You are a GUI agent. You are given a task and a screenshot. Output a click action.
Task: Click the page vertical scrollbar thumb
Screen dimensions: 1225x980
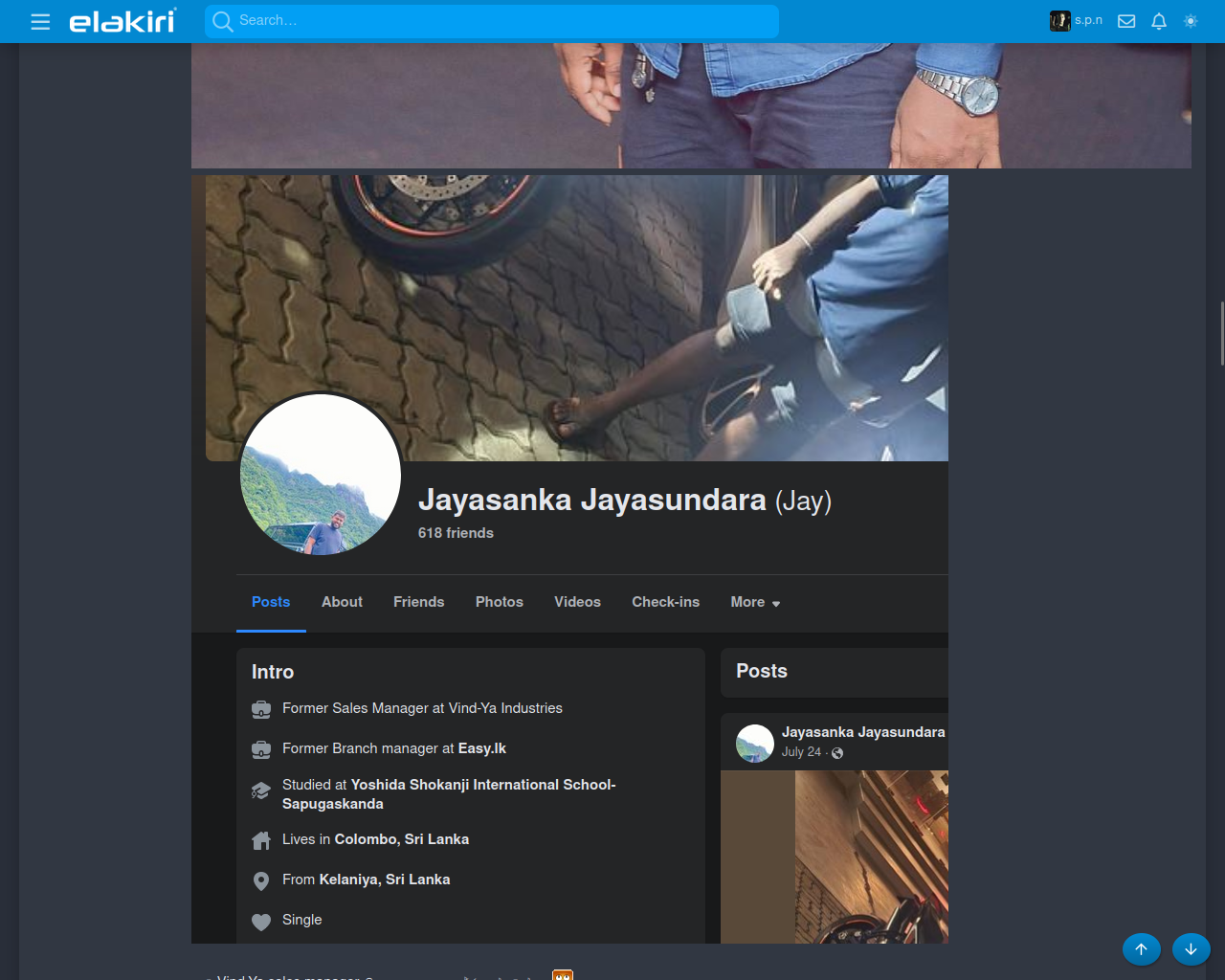pos(1222,333)
